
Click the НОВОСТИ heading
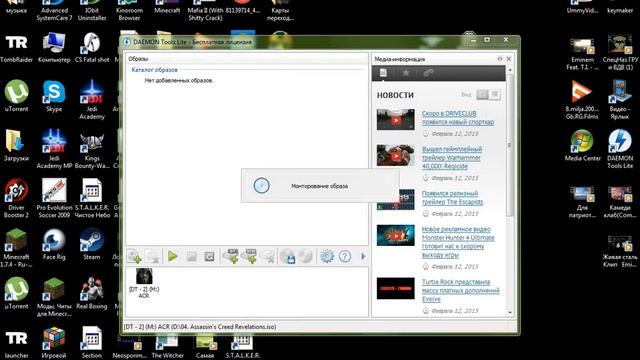click(395, 95)
